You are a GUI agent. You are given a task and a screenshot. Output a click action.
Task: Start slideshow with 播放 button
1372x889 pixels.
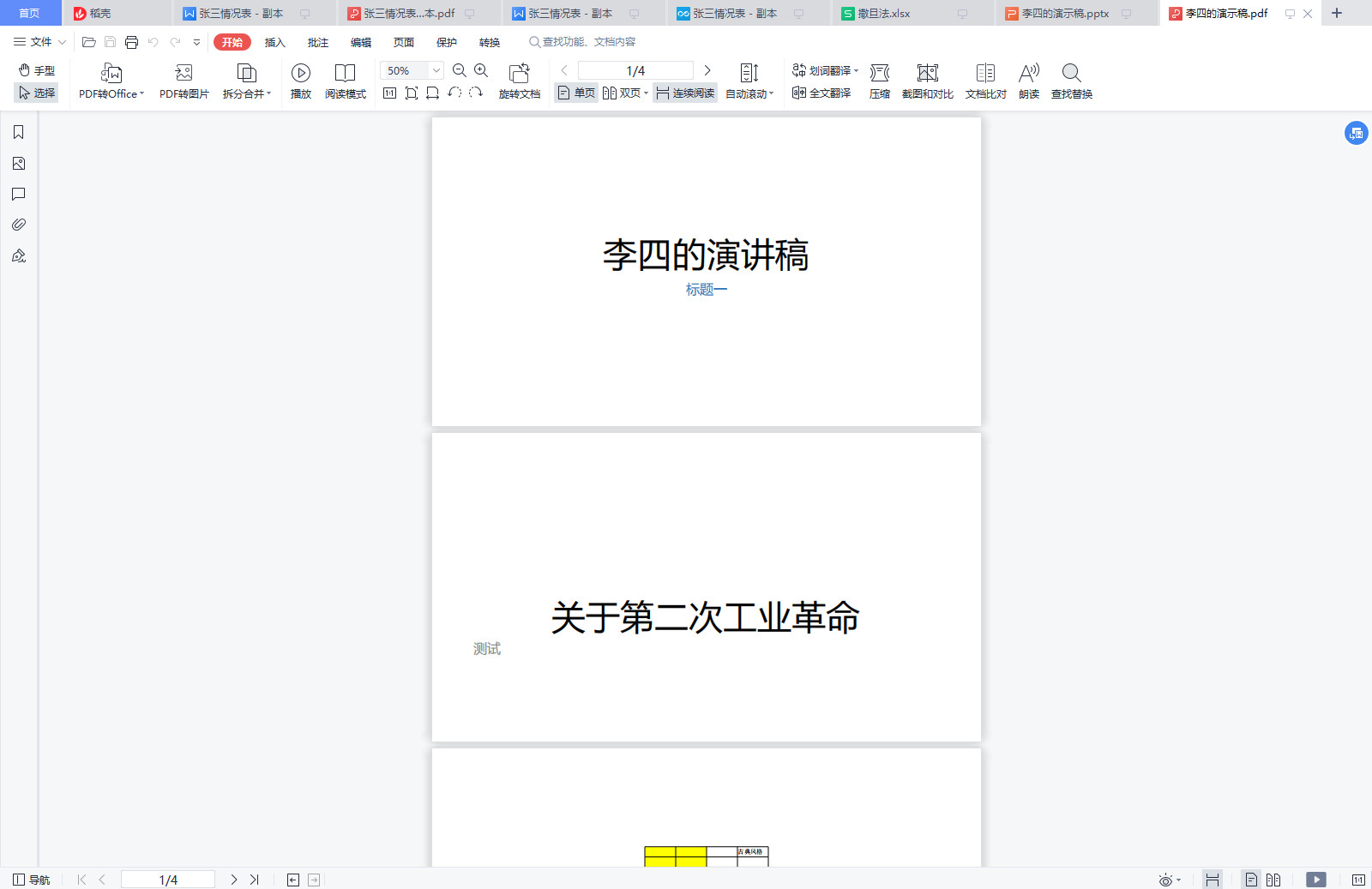click(301, 81)
